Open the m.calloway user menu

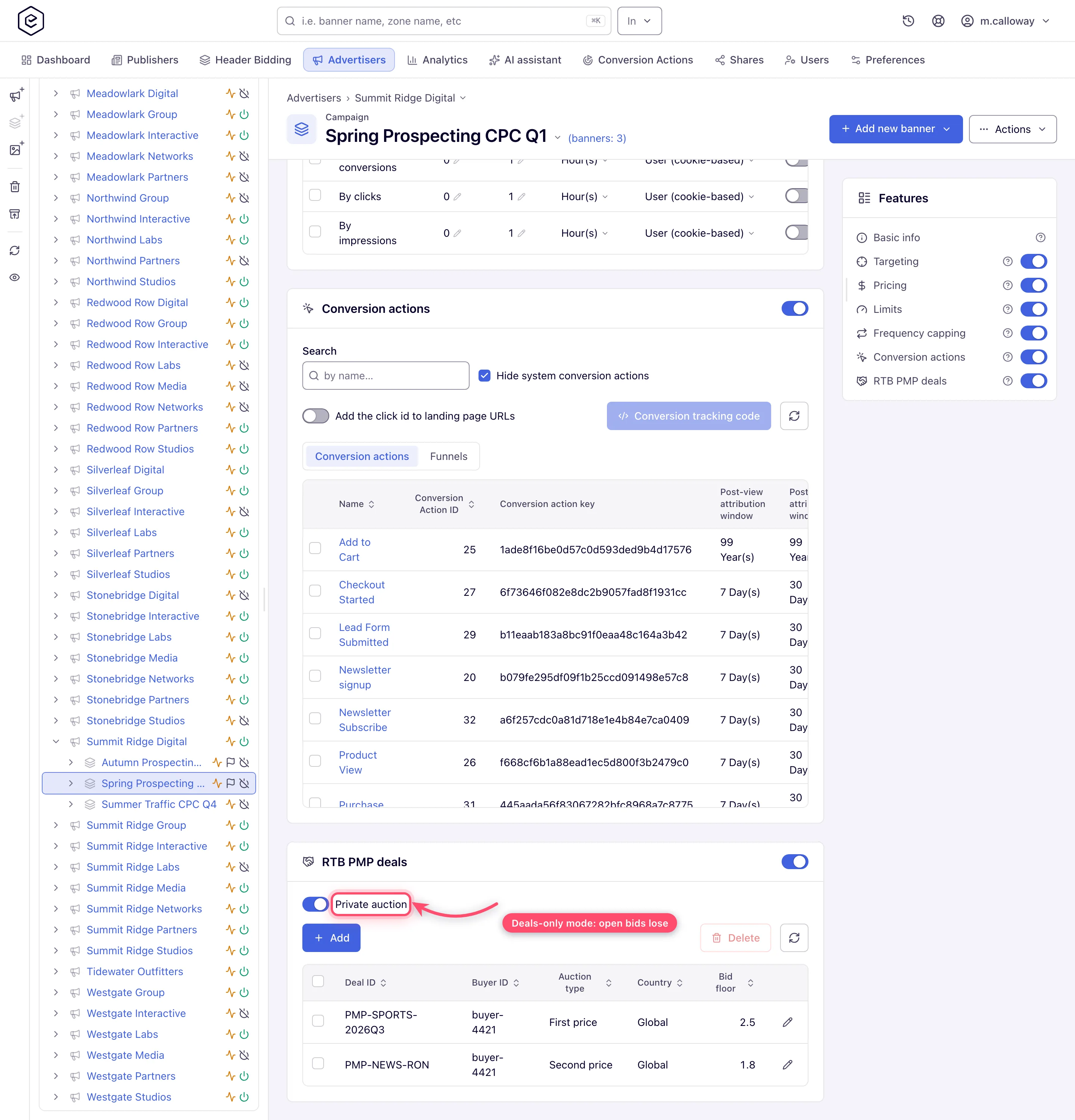[1005, 21]
